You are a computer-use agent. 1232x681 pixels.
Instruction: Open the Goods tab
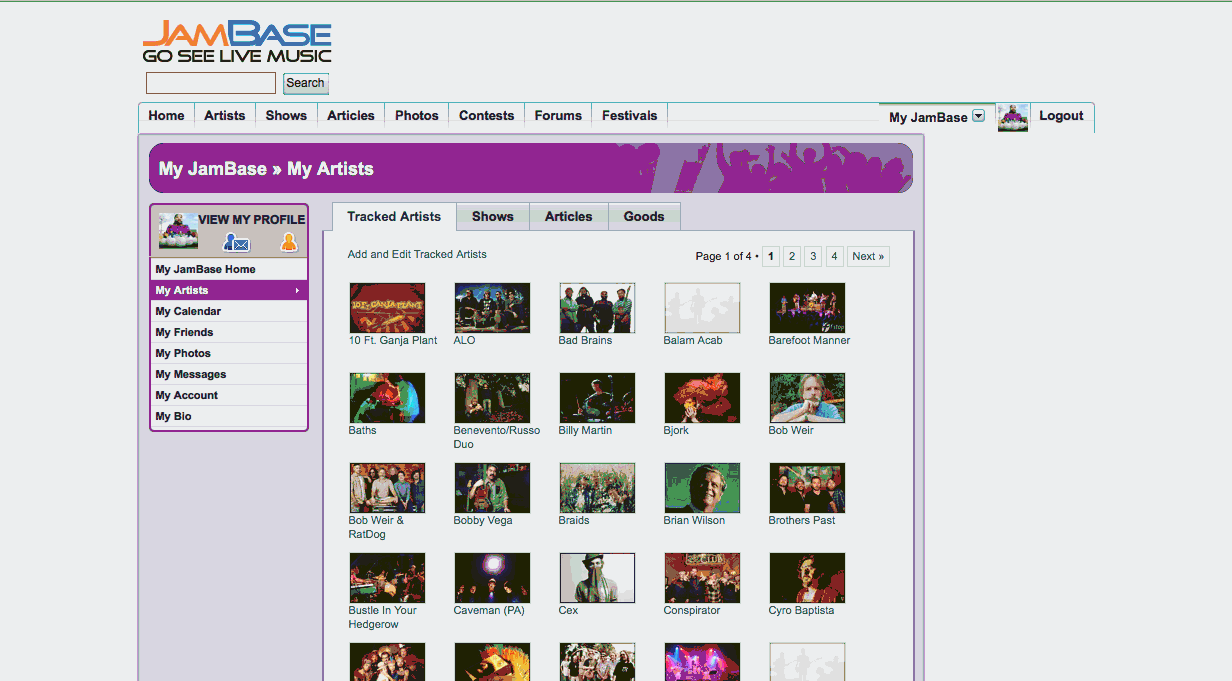tap(644, 216)
